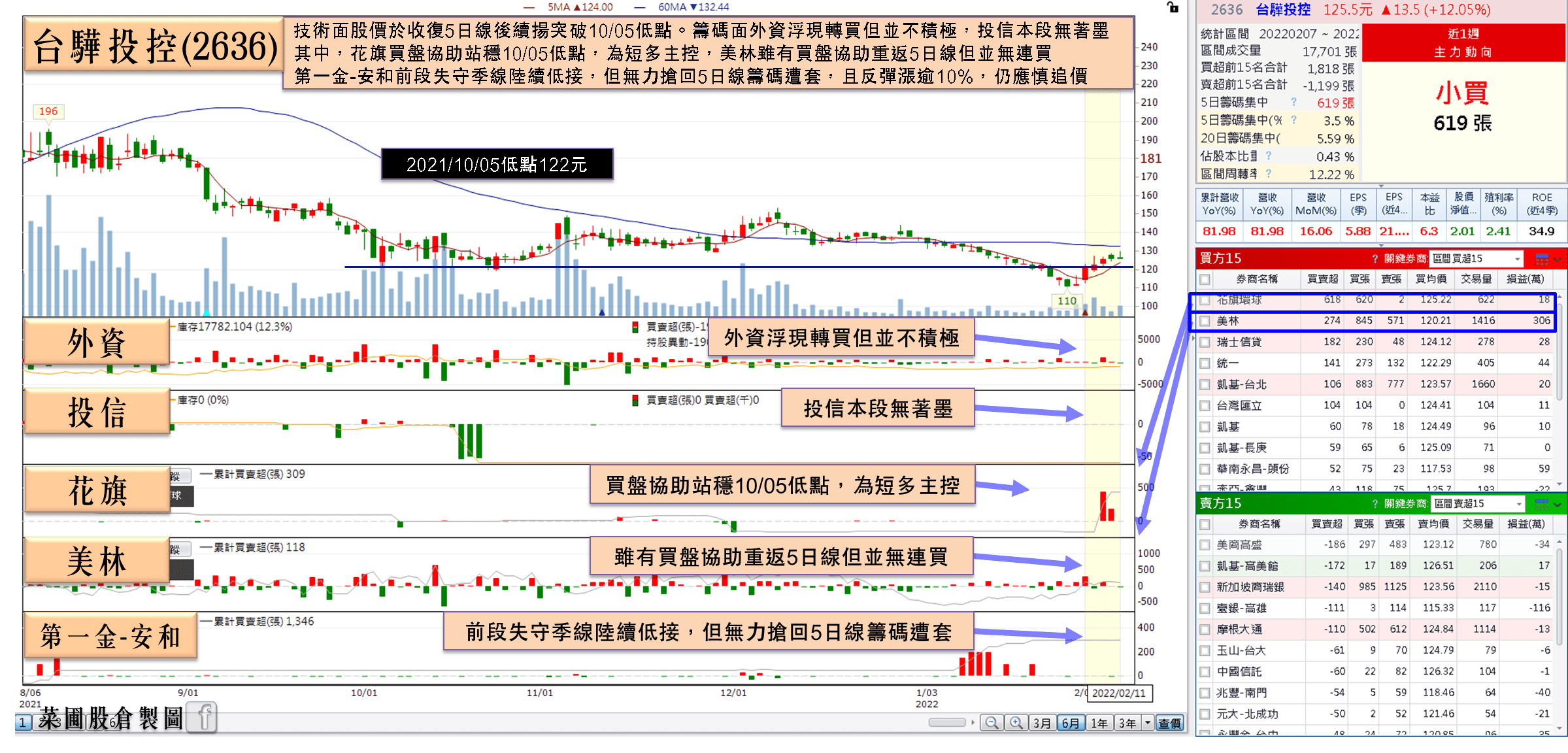This screenshot has width=1568, height=753.
Task: Select the 3月 time range
Action: (x=1043, y=723)
